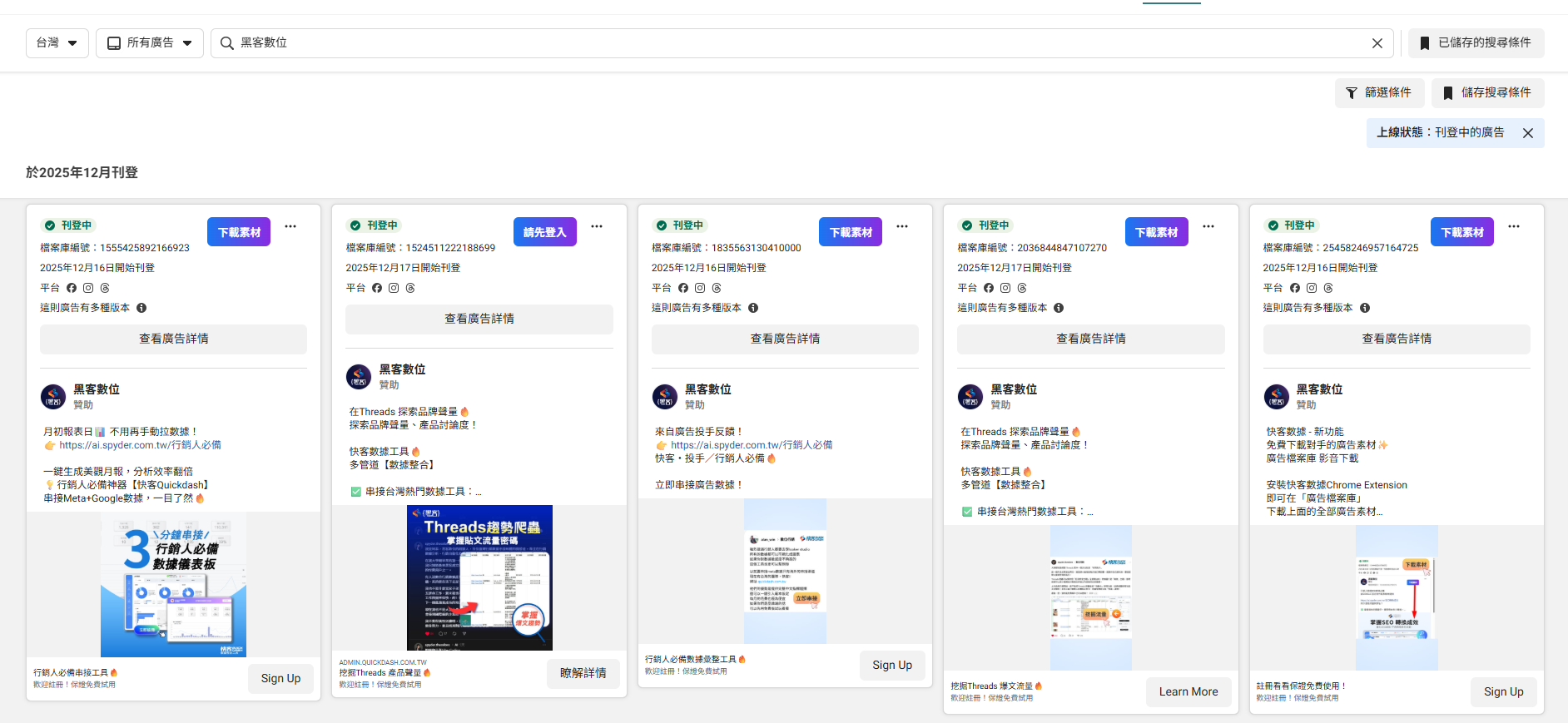Viewport: 1568px width, 723px height.
Task: Click Sign Up on the 行銷人必備數據彙整工具 ad
Action: tap(892, 666)
